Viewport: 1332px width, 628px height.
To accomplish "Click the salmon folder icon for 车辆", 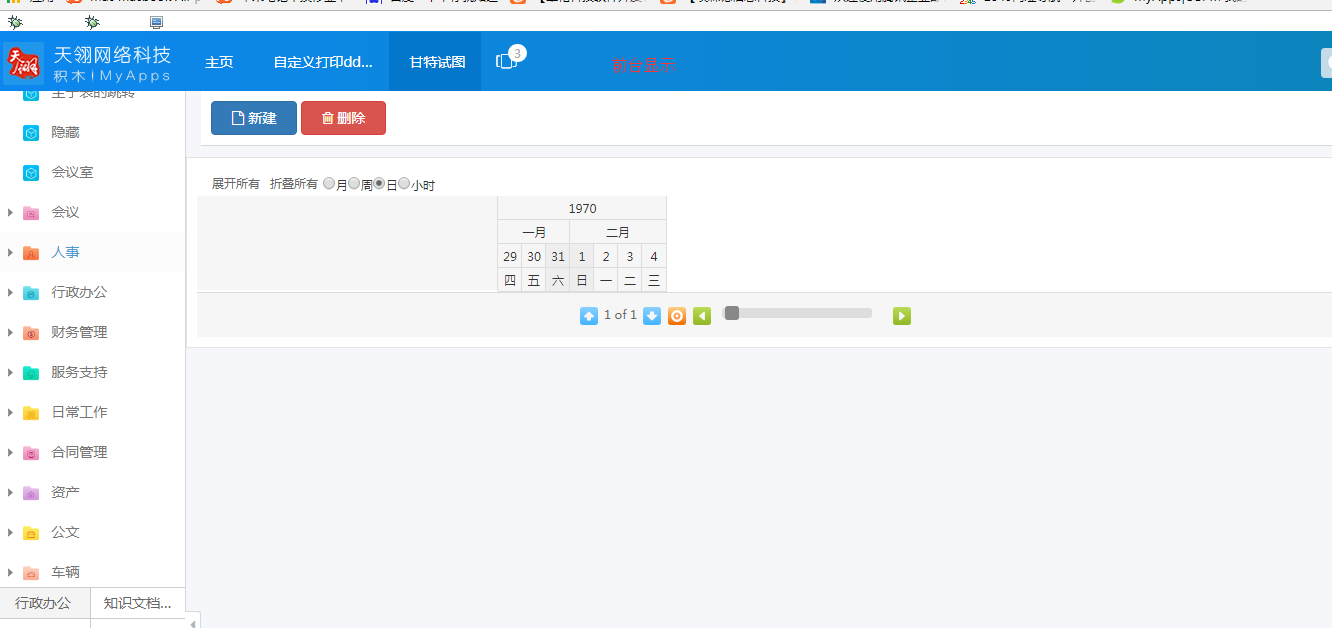I will [31, 572].
